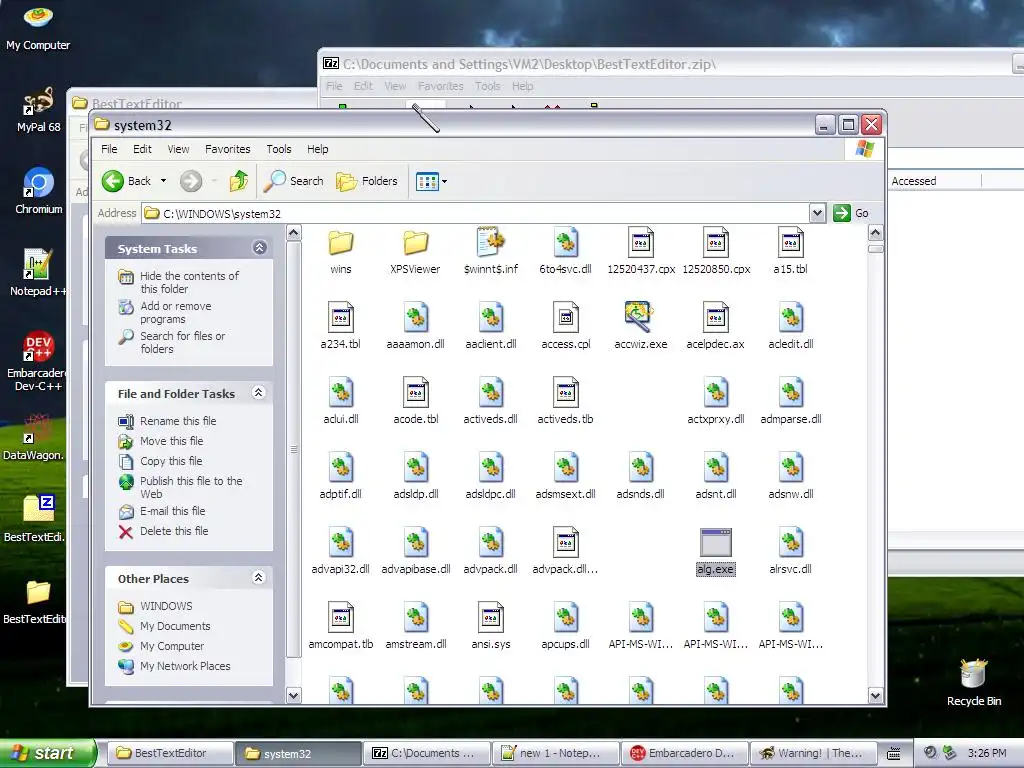The image size is (1024, 768).
Task: Click the file list scroll up arrow
Action: [x=875, y=233]
